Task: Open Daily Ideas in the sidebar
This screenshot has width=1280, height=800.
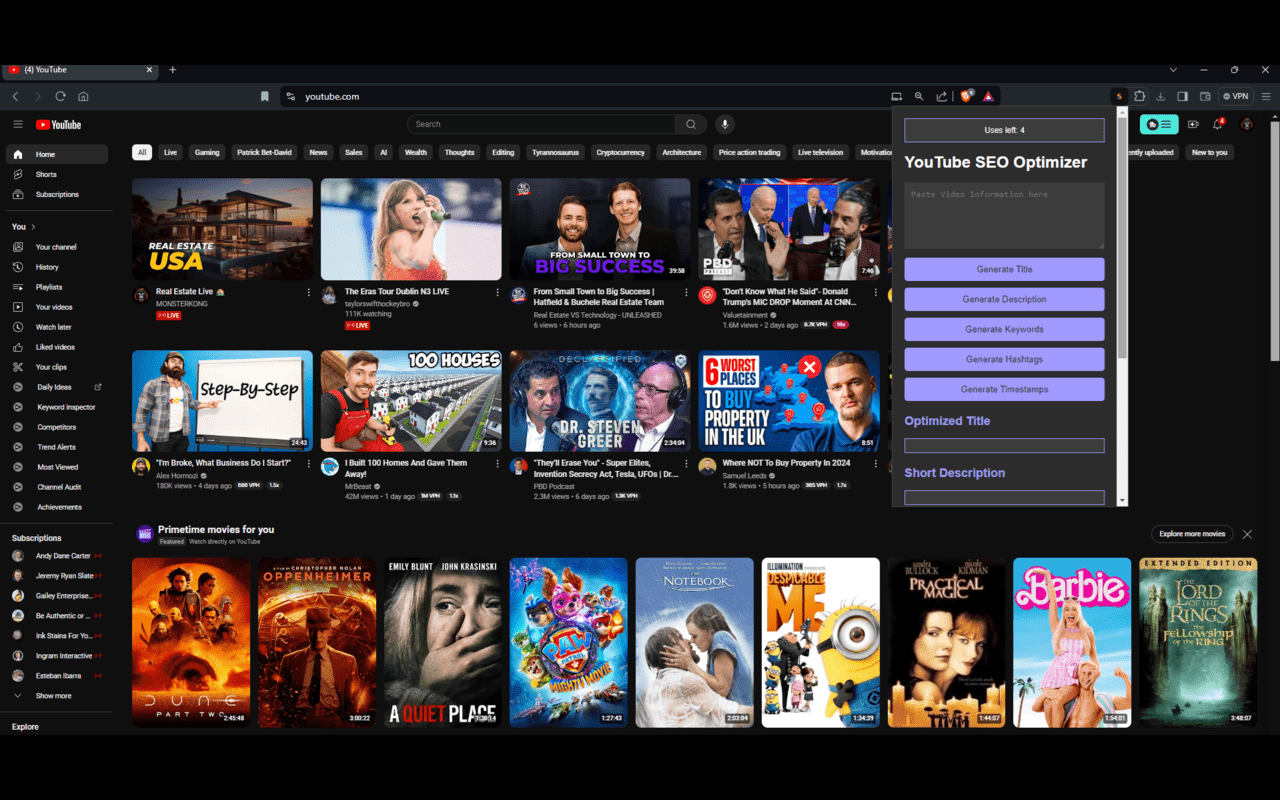Action: click(x=57, y=387)
